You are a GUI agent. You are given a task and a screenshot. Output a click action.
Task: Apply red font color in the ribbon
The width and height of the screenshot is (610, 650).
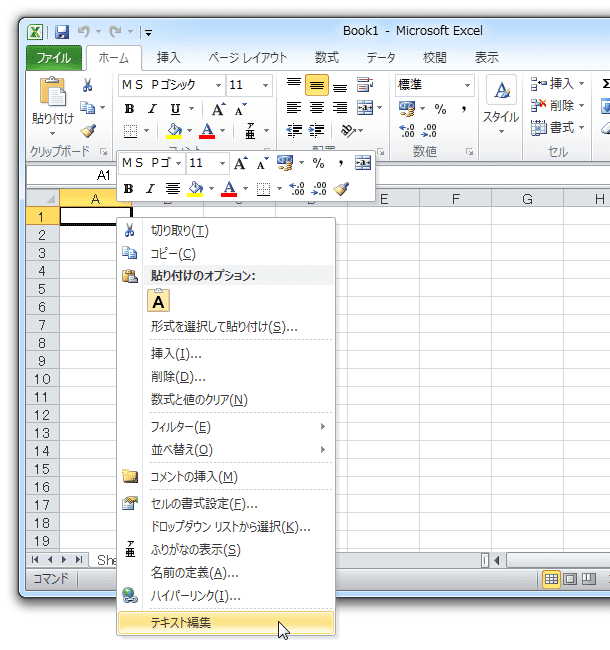click(x=207, y=131)
